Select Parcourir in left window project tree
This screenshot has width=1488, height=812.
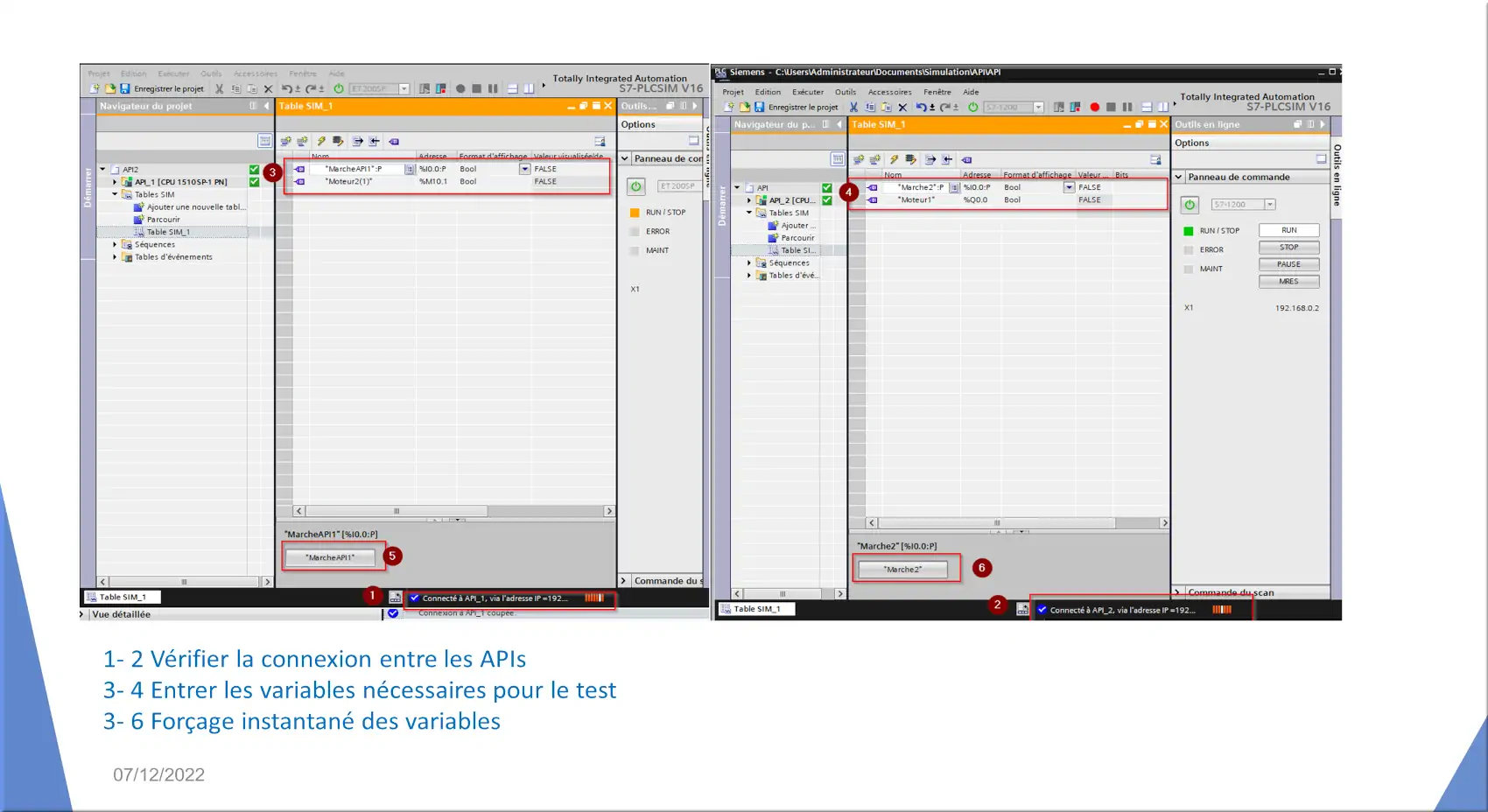pyautogui.click(x=163, y=220)
